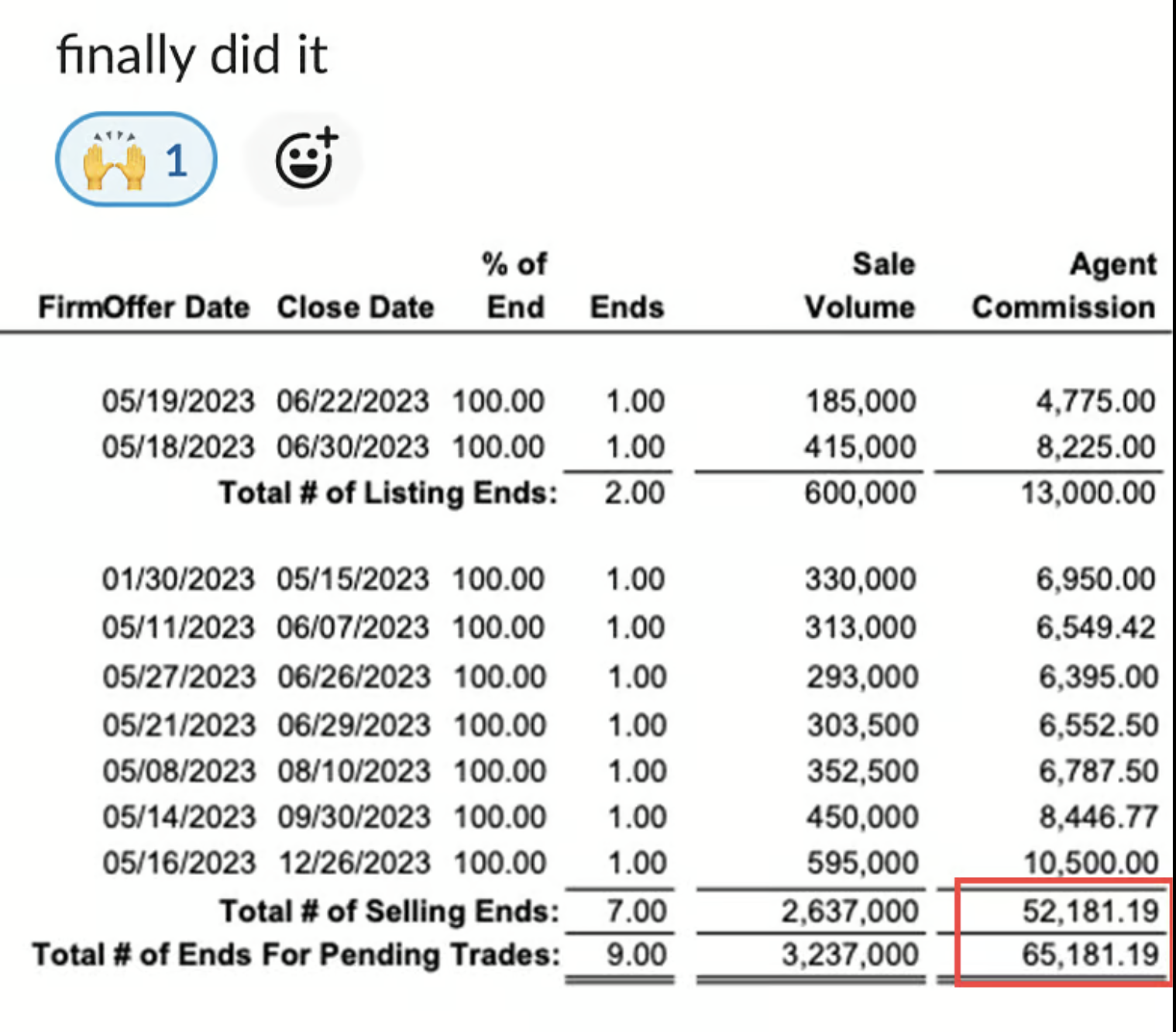Click the 65,181.19 total commission value
The image size is (1176, 1032).
[1090, 955]
